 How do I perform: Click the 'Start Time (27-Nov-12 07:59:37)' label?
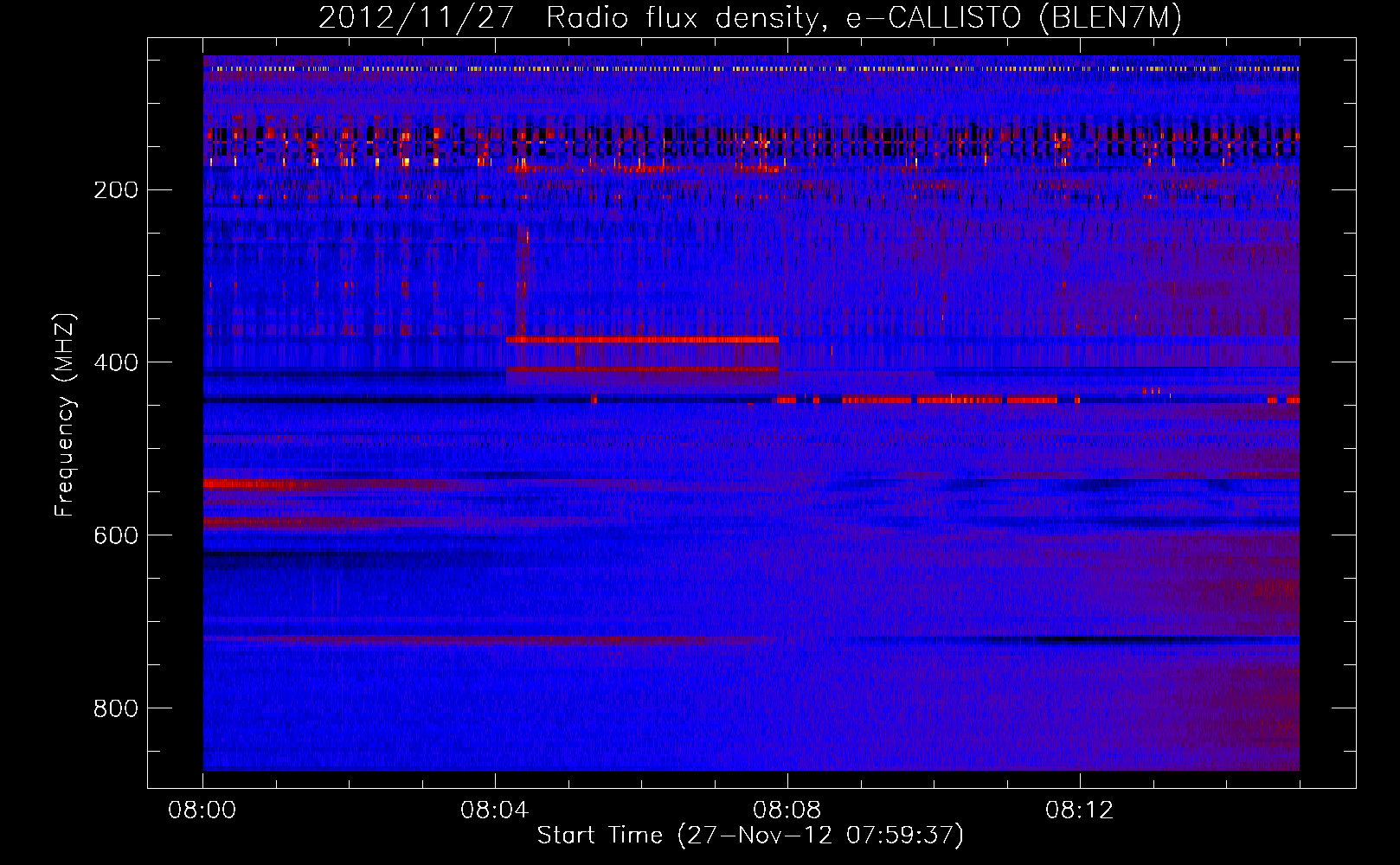tap(750, 836)
